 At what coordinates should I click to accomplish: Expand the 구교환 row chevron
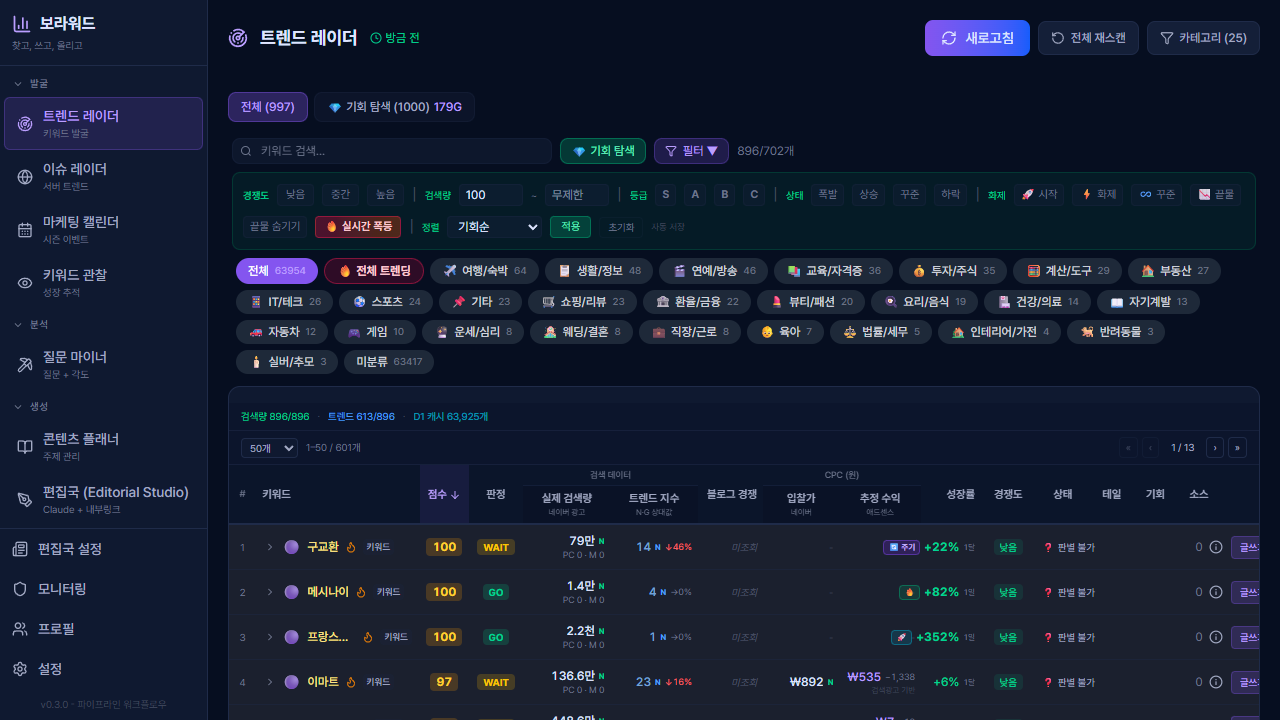coord(269,547)
